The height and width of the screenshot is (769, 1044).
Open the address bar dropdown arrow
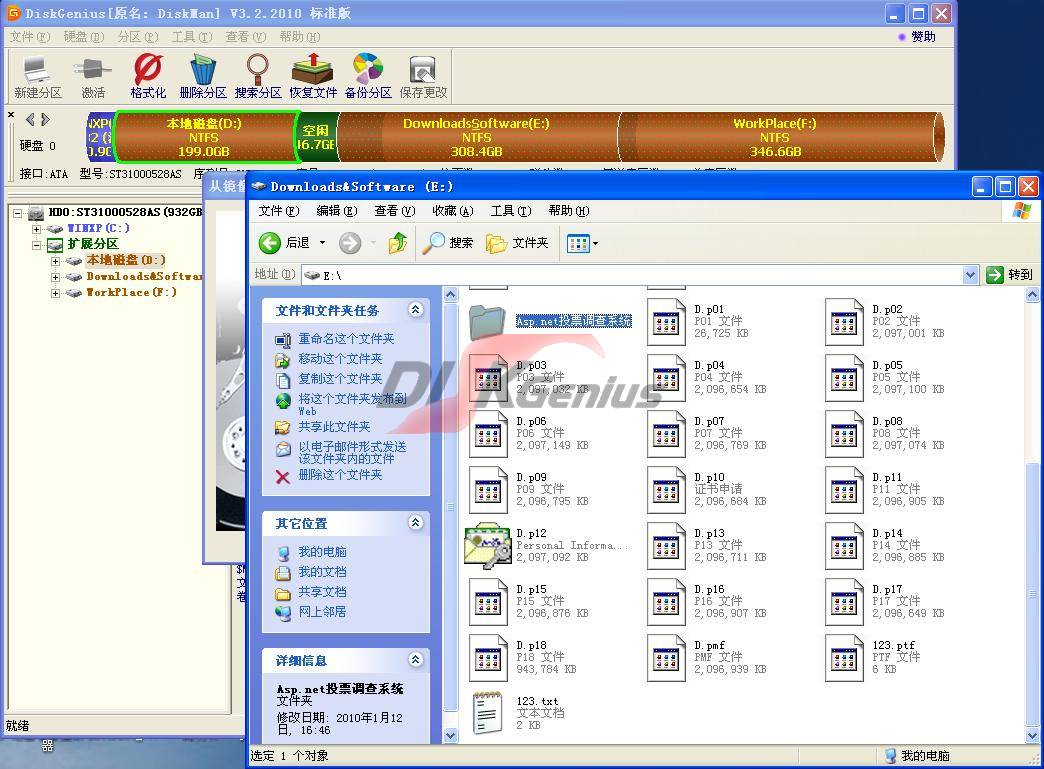coord(970,275)
